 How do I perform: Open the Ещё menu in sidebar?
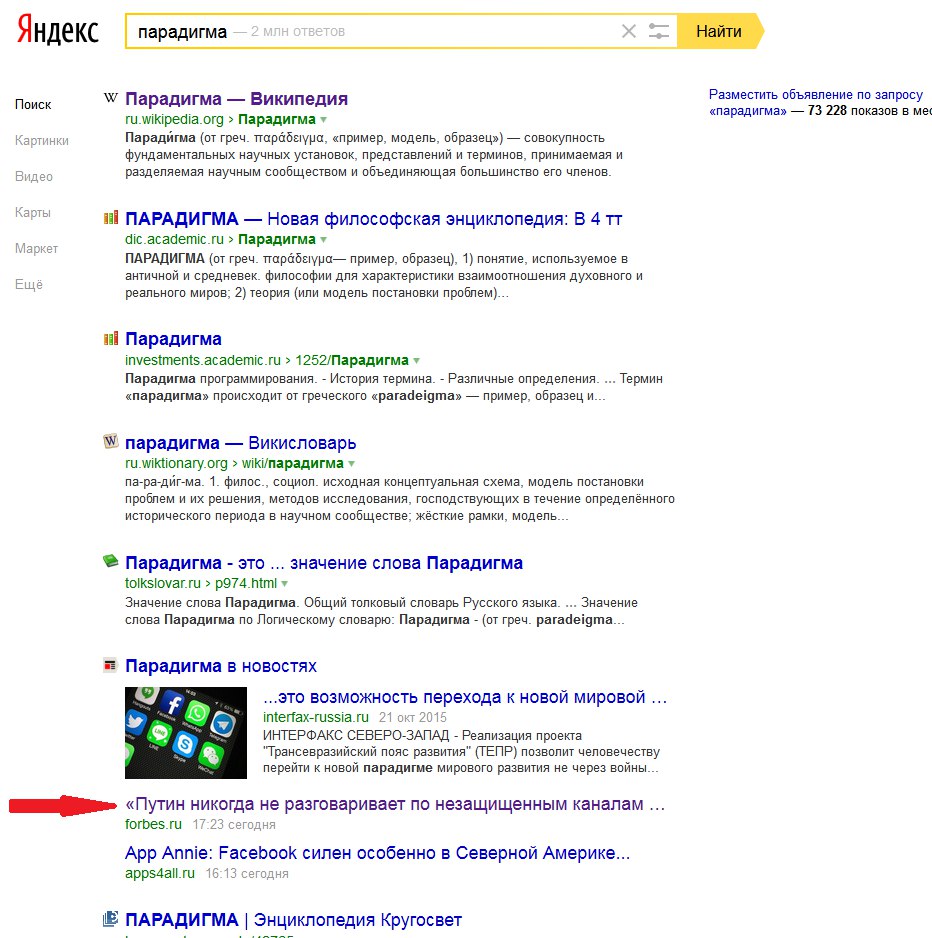pos(29,284)
